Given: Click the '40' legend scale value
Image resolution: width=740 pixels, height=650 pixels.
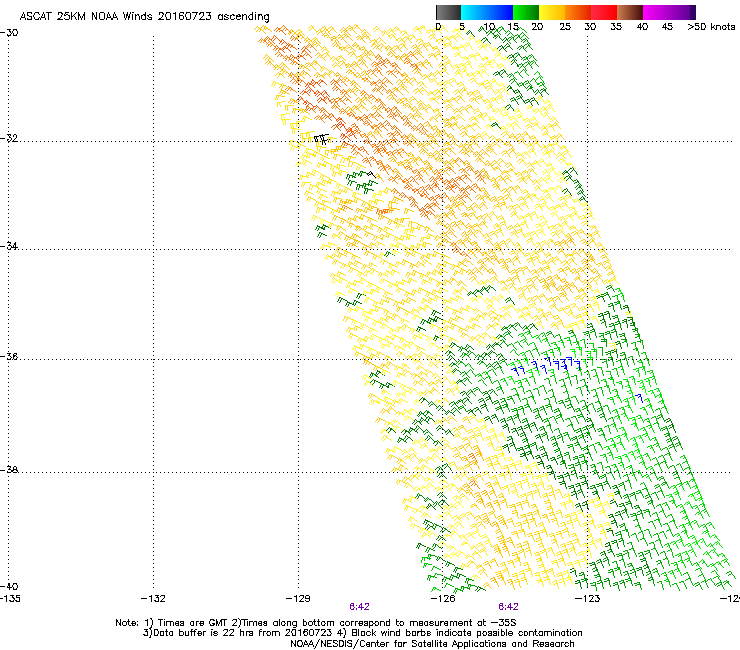Looking at the screenshot, I should pyautogui.click(x=642, y=27).
